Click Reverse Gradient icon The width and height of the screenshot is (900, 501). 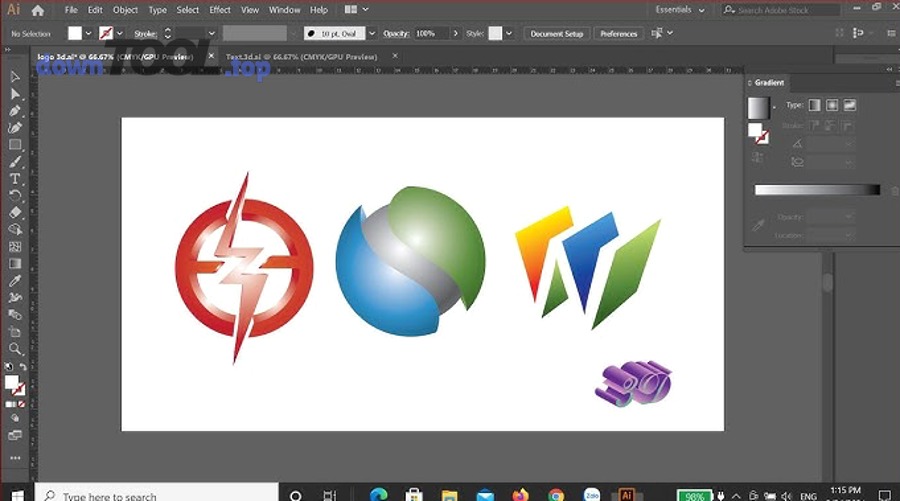tap(757, 157)
